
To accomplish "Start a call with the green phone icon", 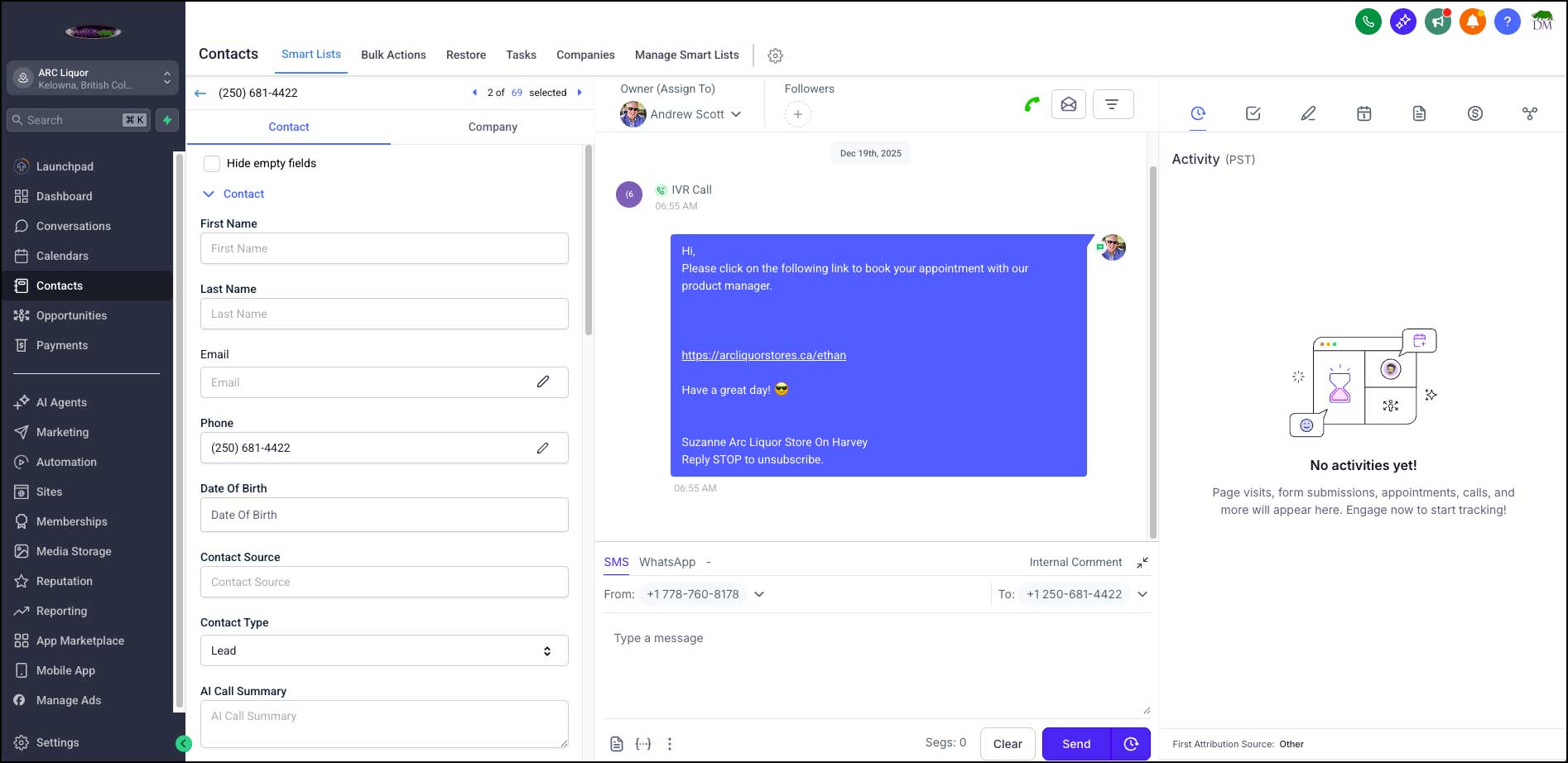I will (1031, 103).
